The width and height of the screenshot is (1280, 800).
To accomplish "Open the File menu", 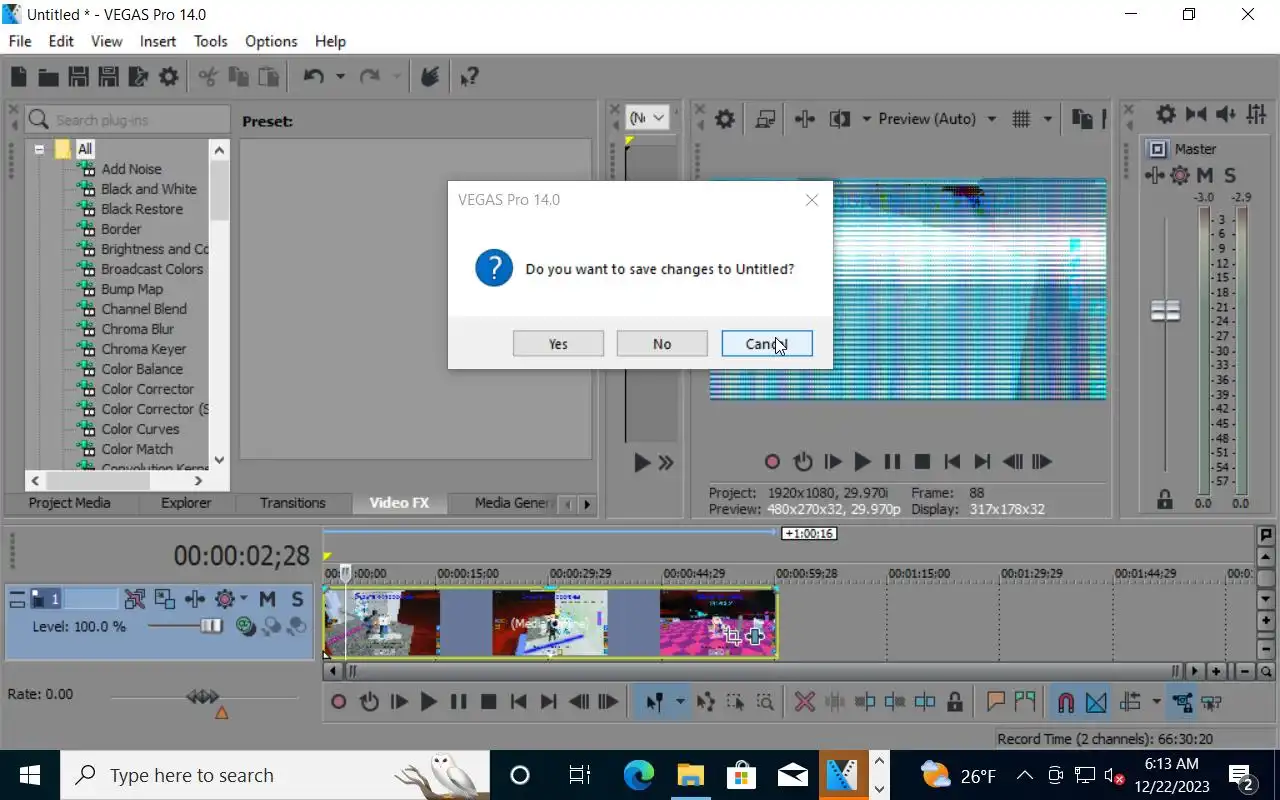I will (20, 41).
